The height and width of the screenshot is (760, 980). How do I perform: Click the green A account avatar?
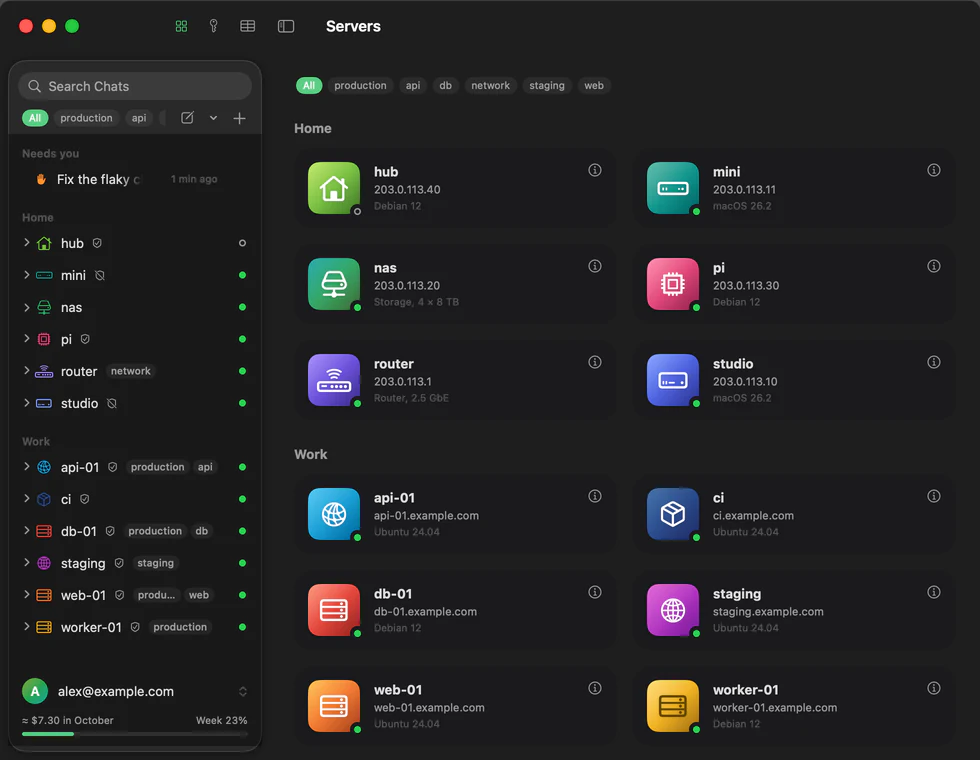35,691
